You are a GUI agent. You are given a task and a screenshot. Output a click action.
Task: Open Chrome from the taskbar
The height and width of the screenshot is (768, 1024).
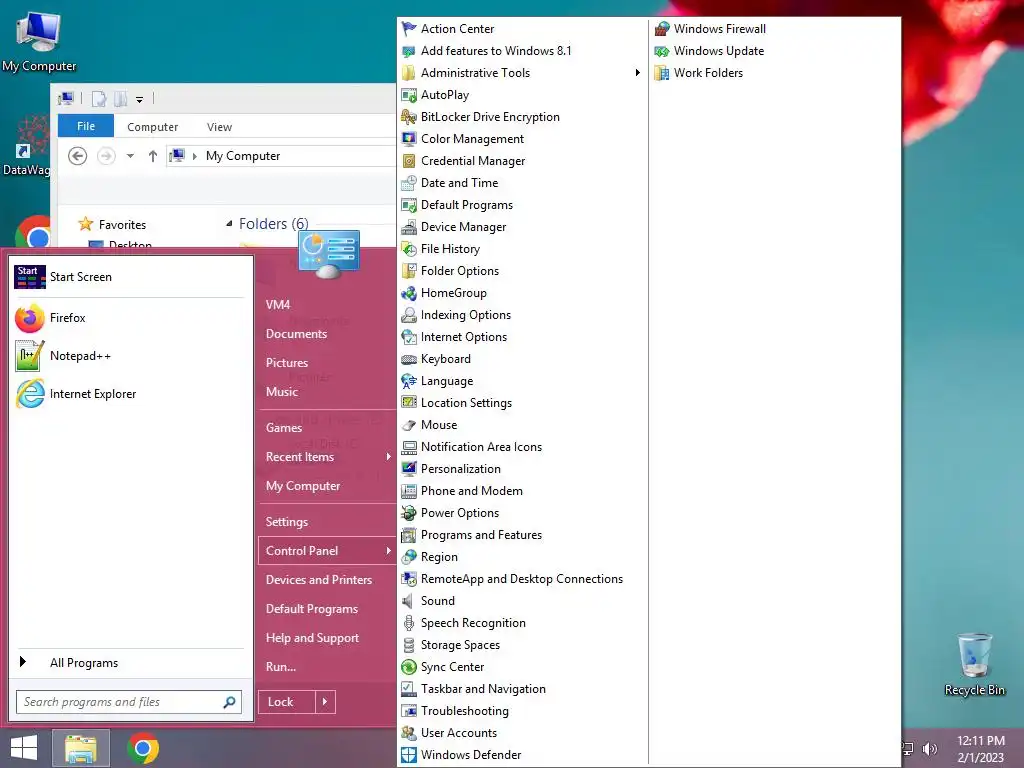coord(143,748)
